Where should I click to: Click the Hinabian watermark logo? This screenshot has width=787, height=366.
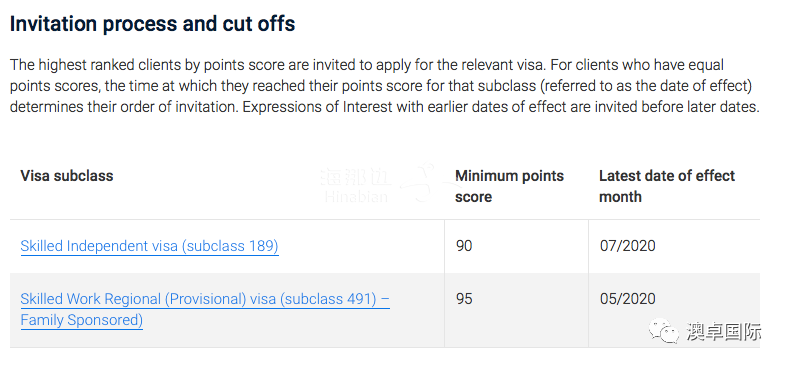[x=356, y=186]
